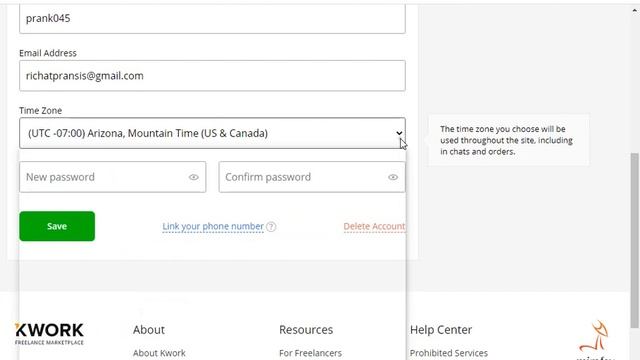Click the green Save button
Screen dimensions: 640x360
coord(57,226)
